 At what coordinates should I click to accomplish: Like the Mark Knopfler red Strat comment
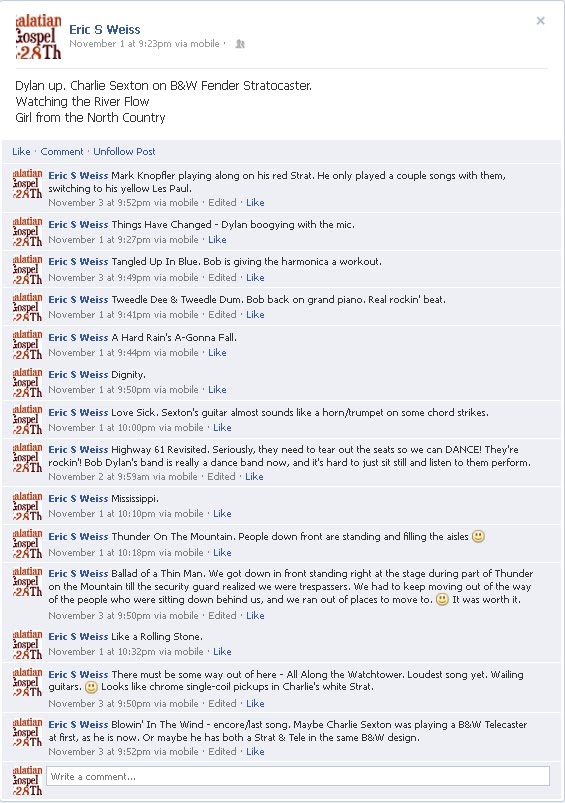click(255, 202)
